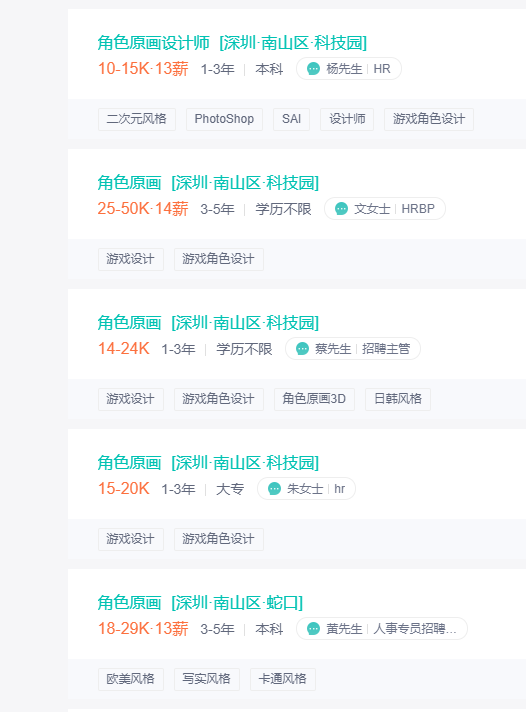Click chat icon next to 杨先生 HR
Image resolution: width=526 pixels, height=712 pixels.
coord(313,69)
